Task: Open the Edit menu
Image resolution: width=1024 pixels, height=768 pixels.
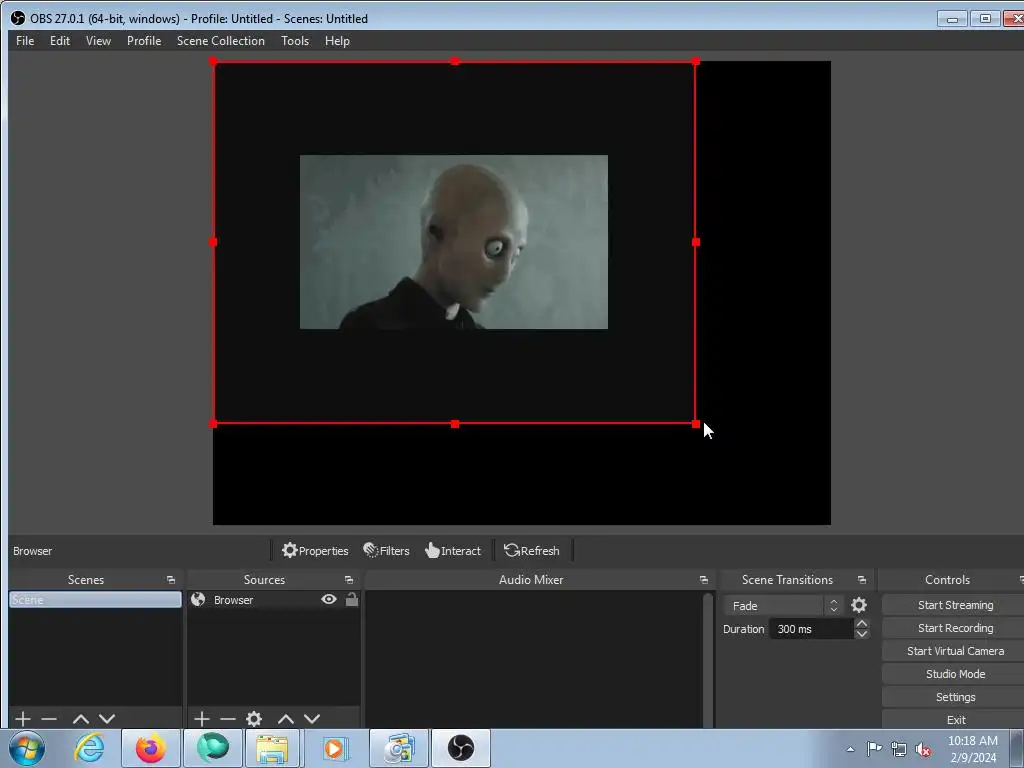Action: click(59, 40)
